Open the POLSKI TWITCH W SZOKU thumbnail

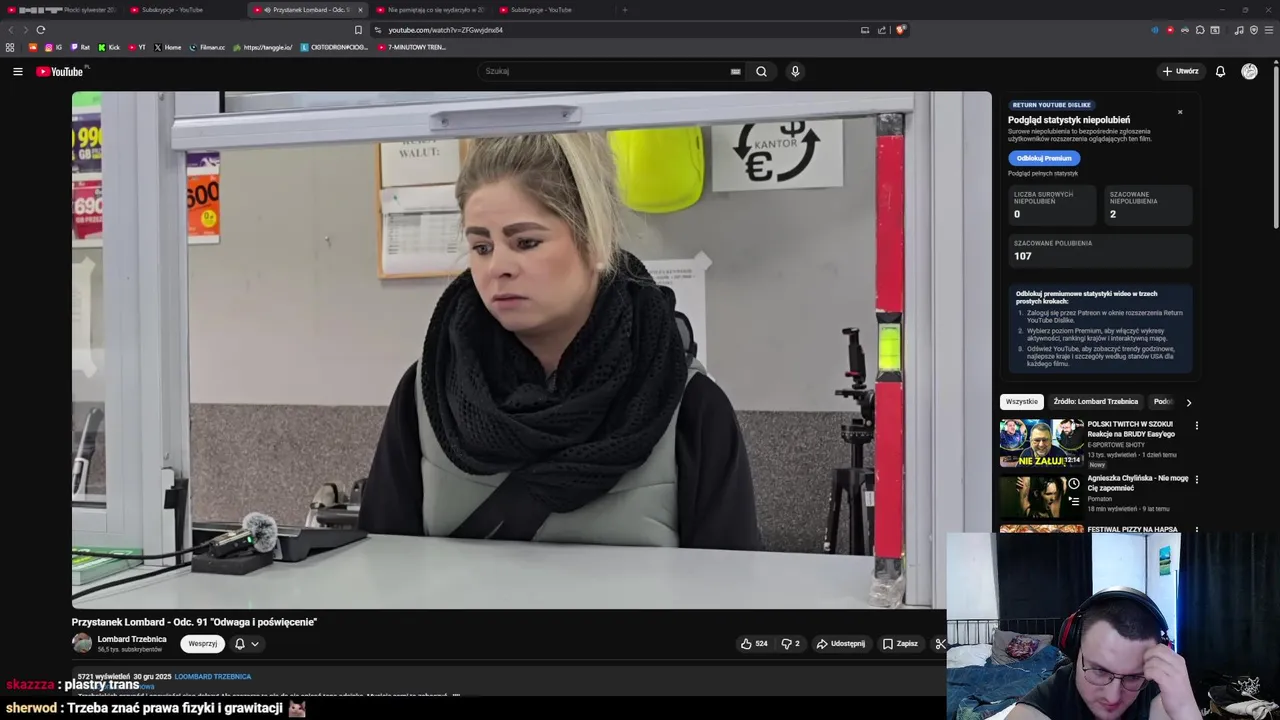tap(1041, 443)
